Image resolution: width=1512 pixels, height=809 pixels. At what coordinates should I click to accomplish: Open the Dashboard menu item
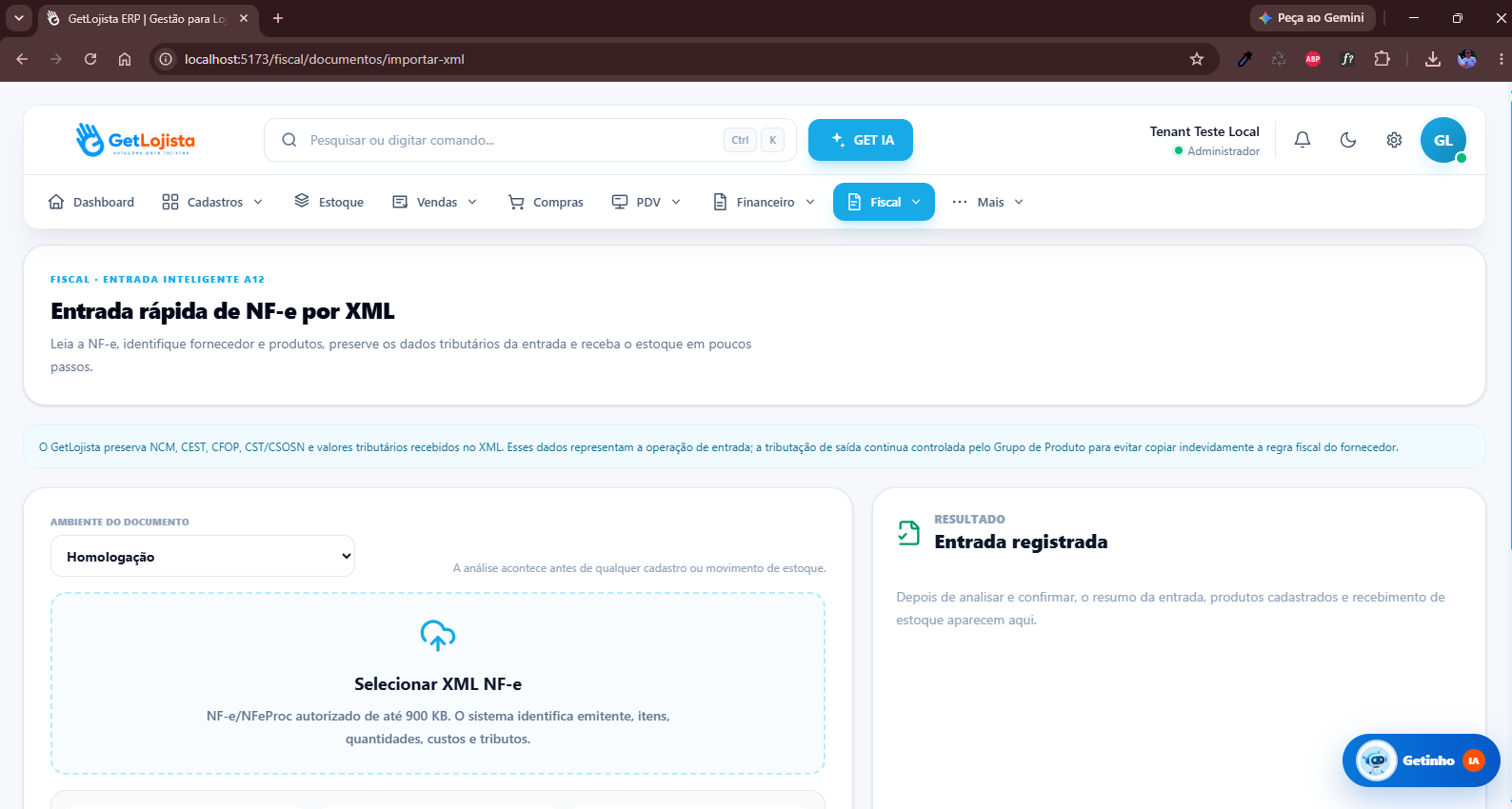pos(91,202)
